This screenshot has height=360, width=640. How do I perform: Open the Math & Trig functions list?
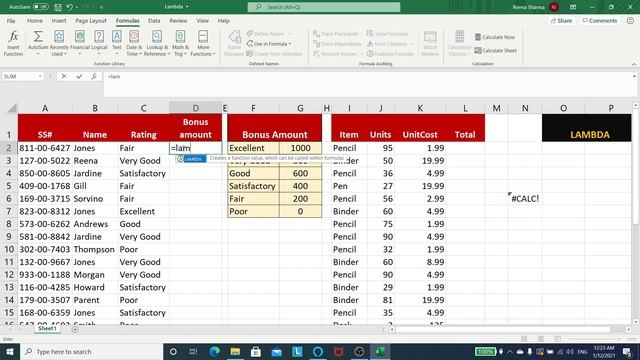(180, 43)
